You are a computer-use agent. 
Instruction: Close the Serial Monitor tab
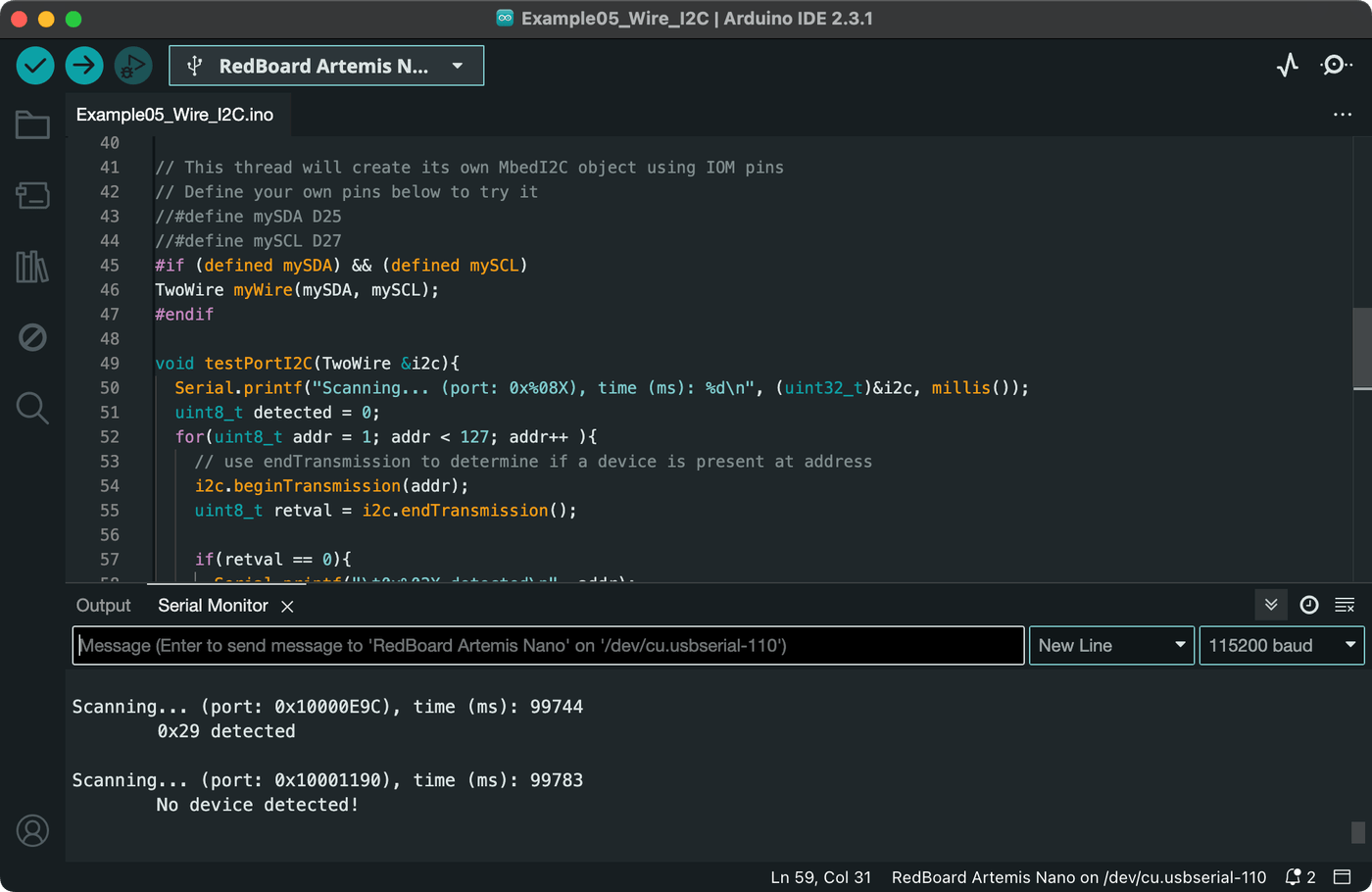pyautogui.click(x=287, y=607)
